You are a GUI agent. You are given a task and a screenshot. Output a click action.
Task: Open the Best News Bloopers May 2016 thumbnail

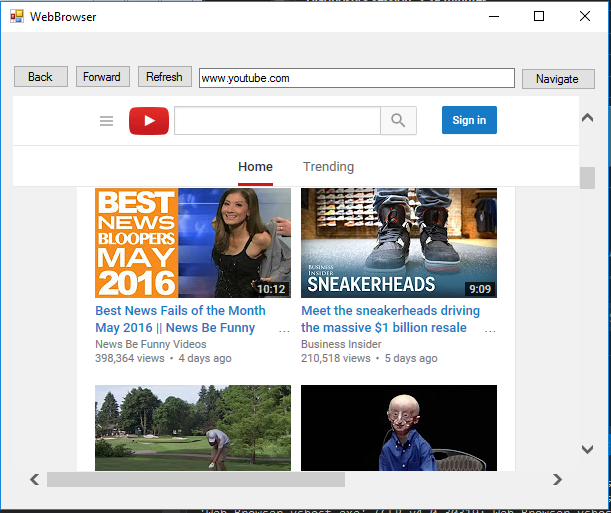click(x=193, y=243)
